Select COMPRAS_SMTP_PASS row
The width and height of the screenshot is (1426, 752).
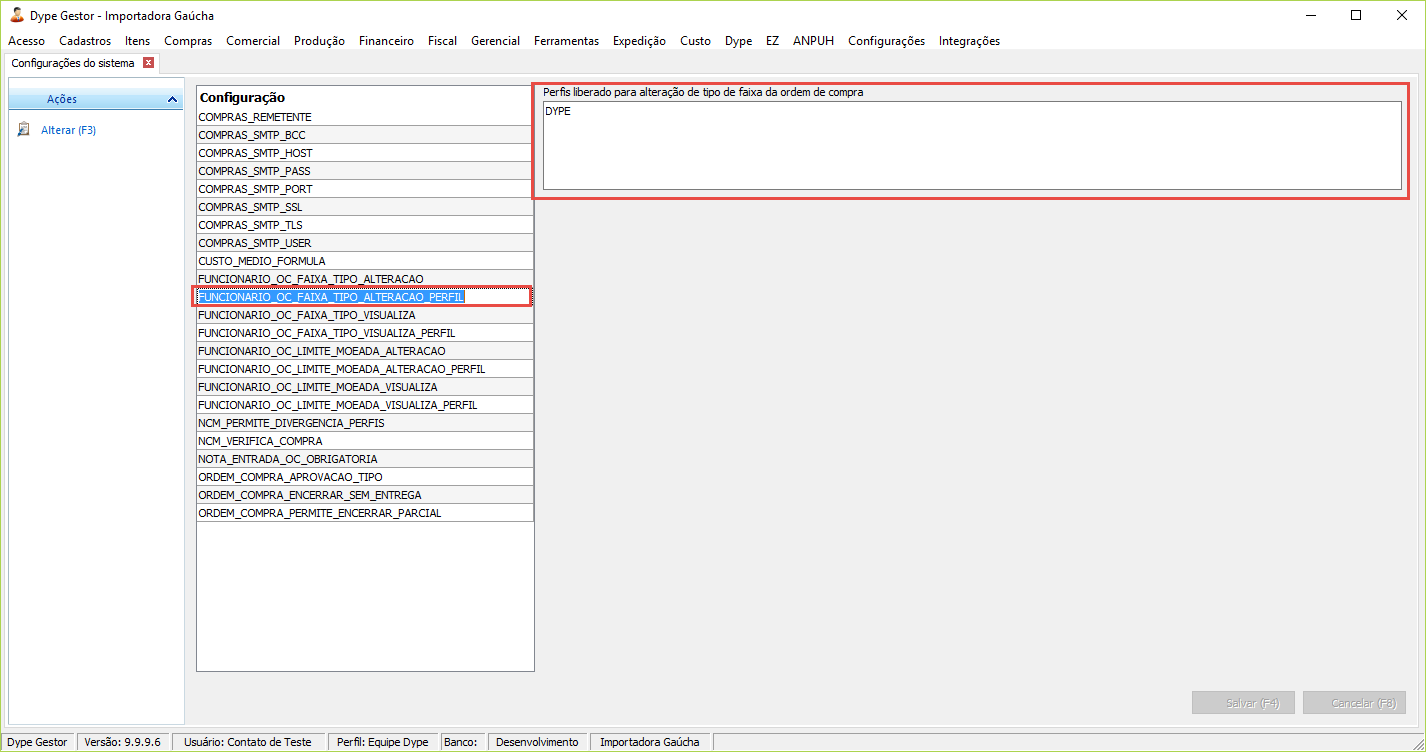click(x=364, y=171)
